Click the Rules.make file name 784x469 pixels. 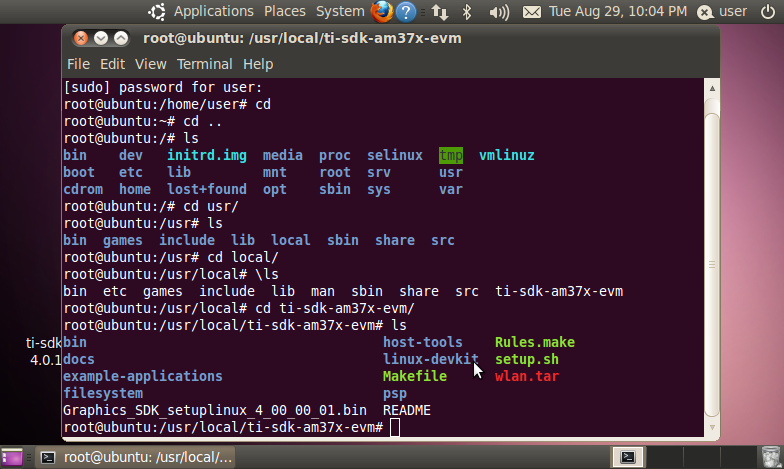[x=534, y=342]
